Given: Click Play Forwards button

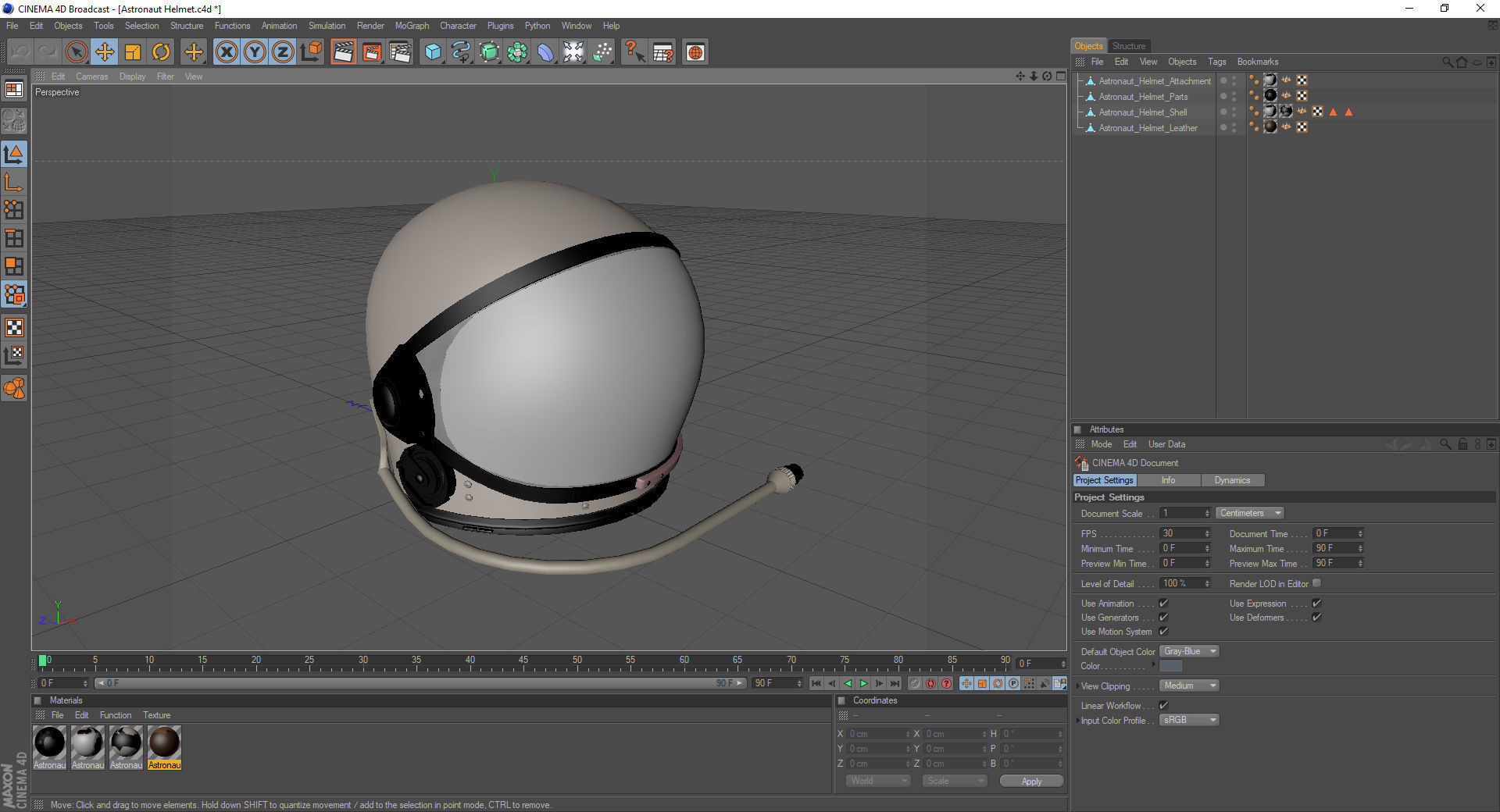Looking at the screenshot, I should click(863, 683).
